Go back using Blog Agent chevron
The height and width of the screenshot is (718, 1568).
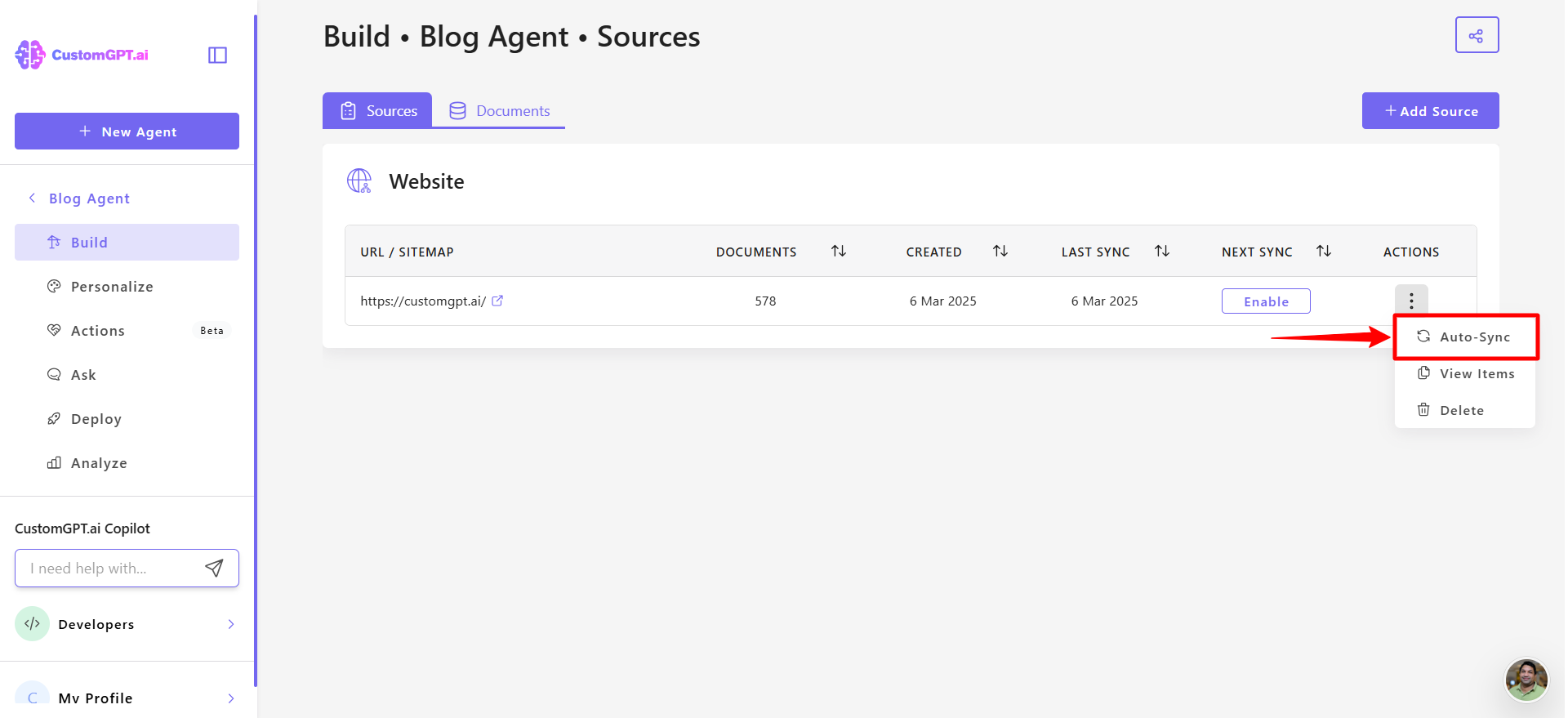pyautogui.click(x=32, y=198)
